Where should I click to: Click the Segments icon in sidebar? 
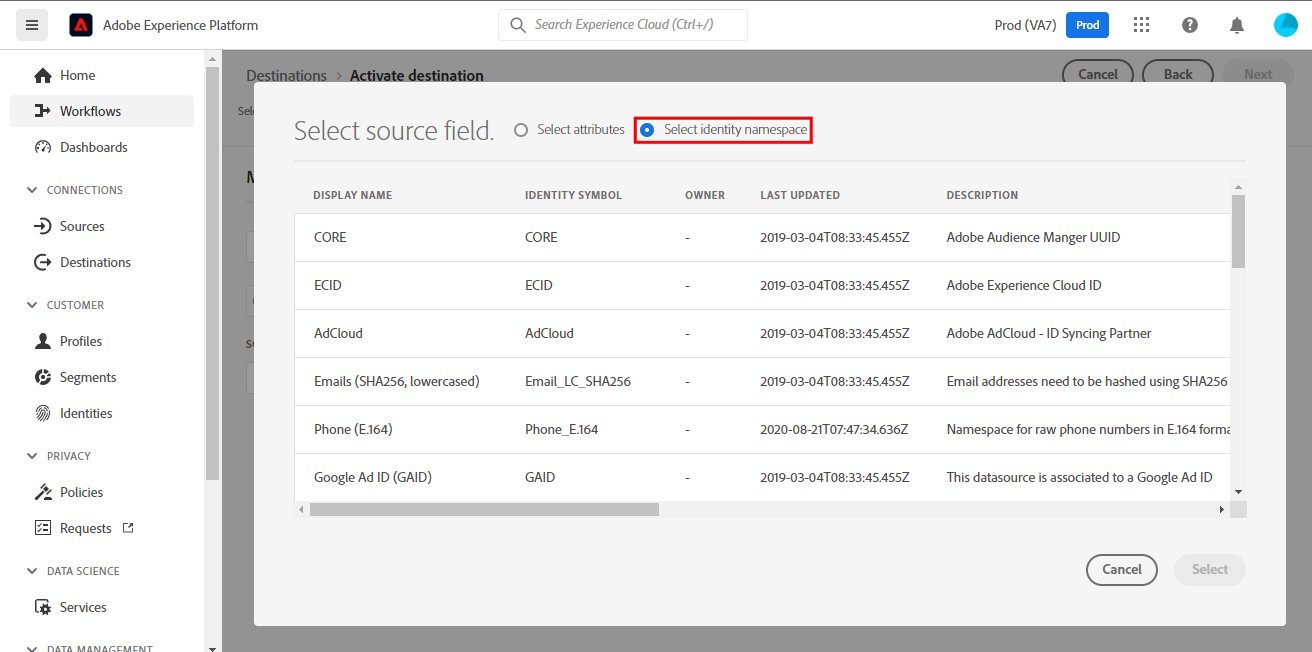click(x=43, y=377)
